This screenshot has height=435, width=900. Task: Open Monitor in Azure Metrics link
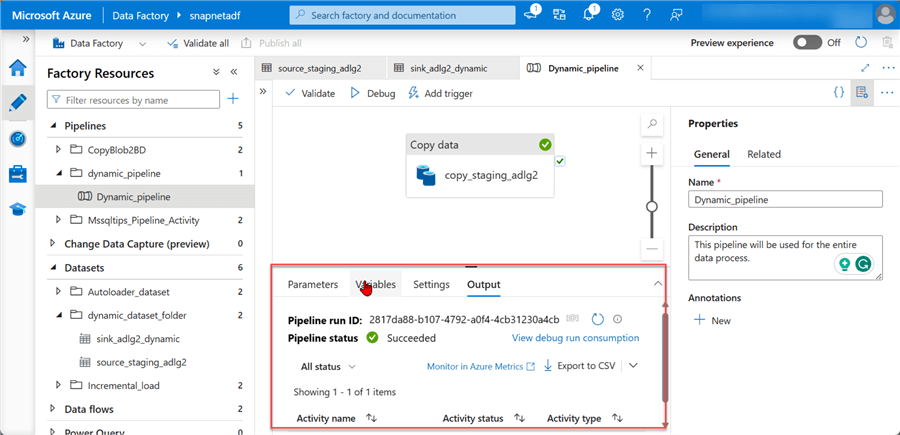481,366
